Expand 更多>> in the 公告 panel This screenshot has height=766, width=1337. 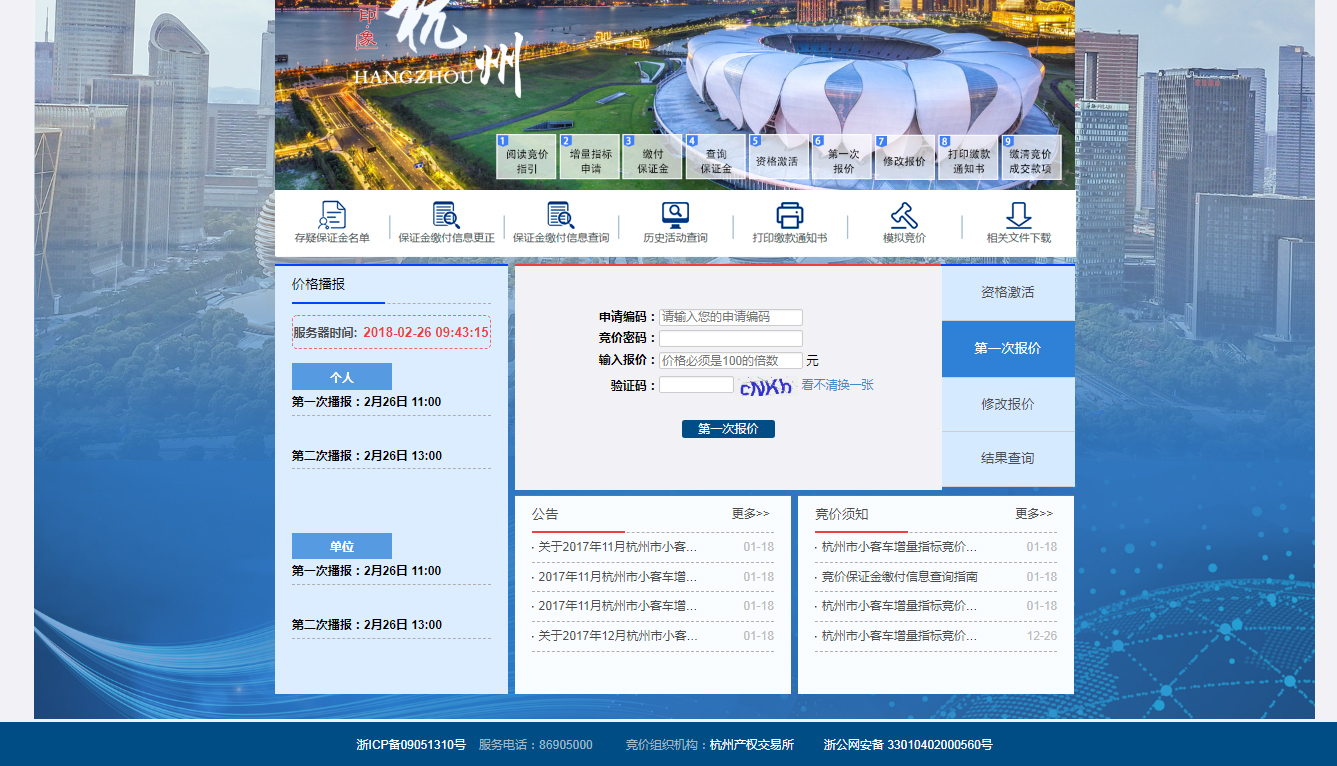750,514
